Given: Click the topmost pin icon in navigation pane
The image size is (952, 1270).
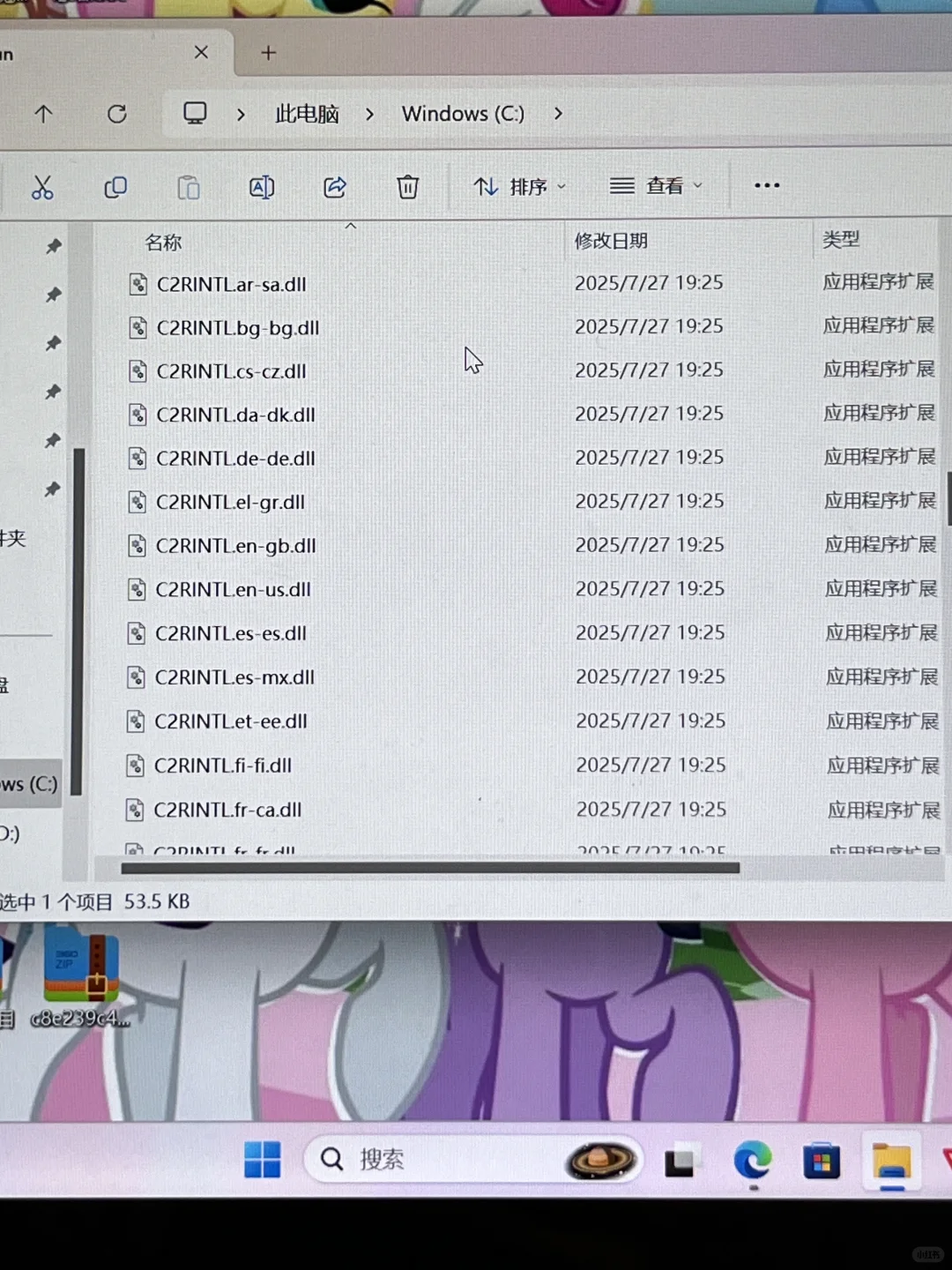Looking at the screenshot, I should pos(54,246).
